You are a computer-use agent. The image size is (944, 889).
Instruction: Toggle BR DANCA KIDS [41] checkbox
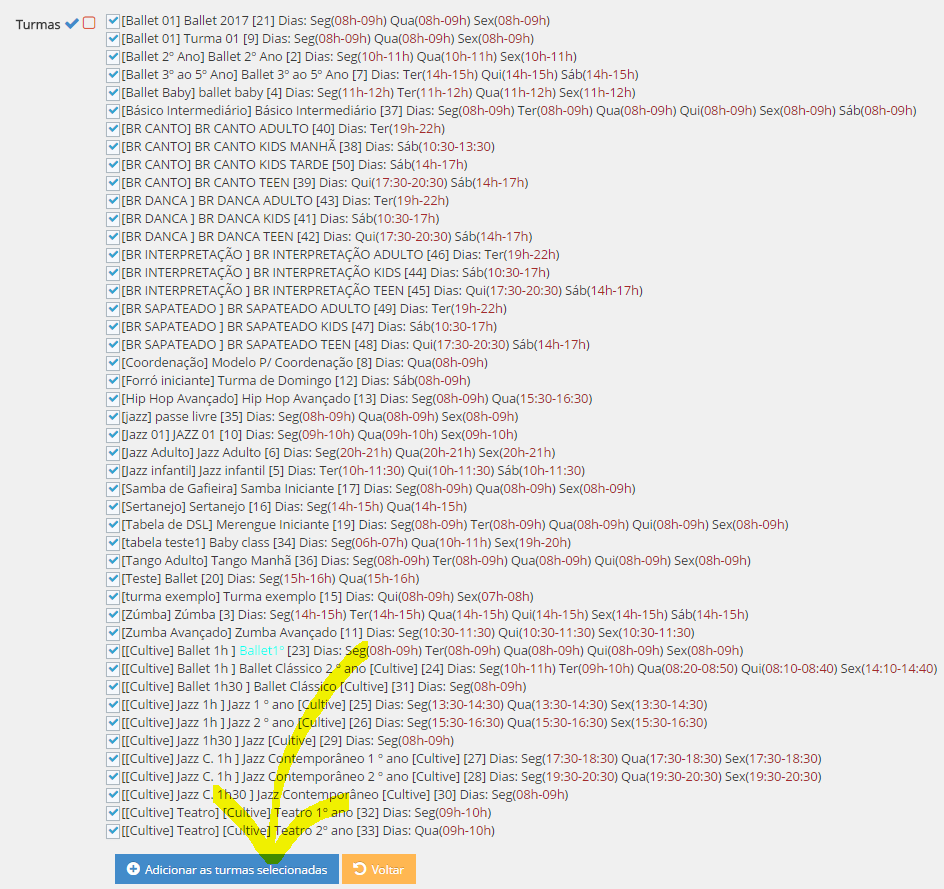(113, 219)
